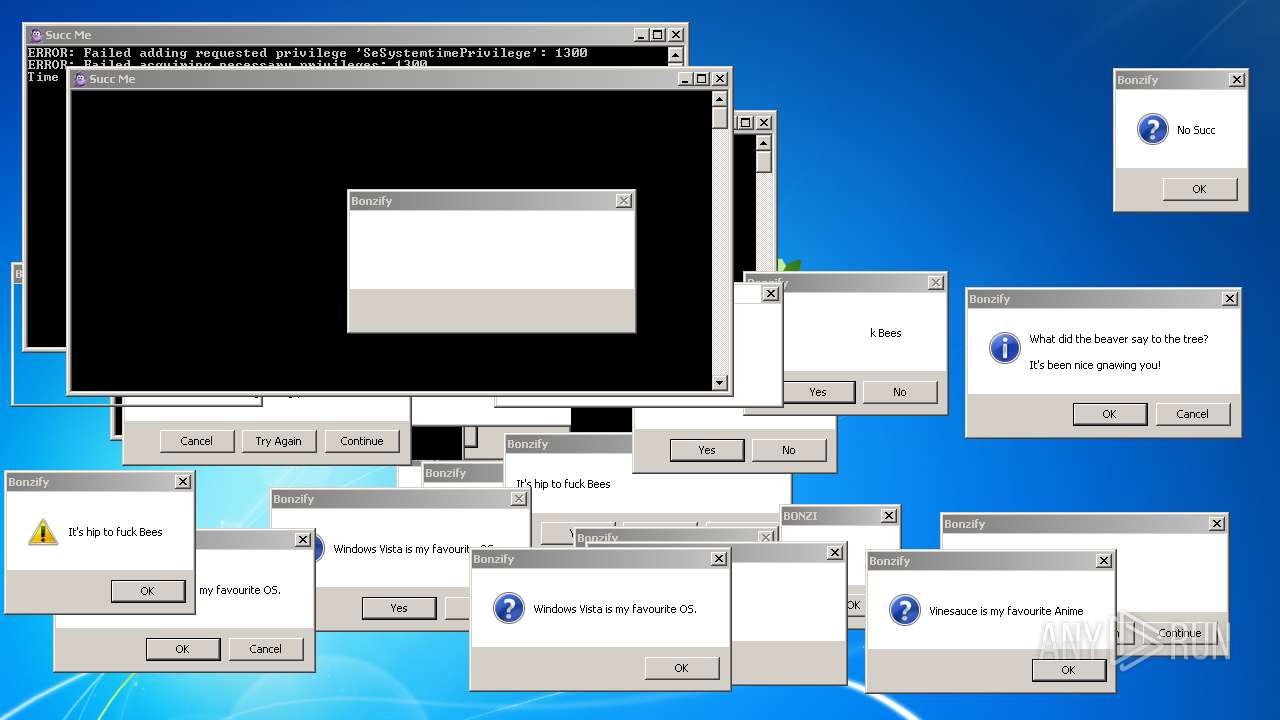The width and height of the screenshot is (1280, 720).
Task: Click app icon of rear Succ Me console showing errors
Action: pyautogui.click(x=36, y=35)
